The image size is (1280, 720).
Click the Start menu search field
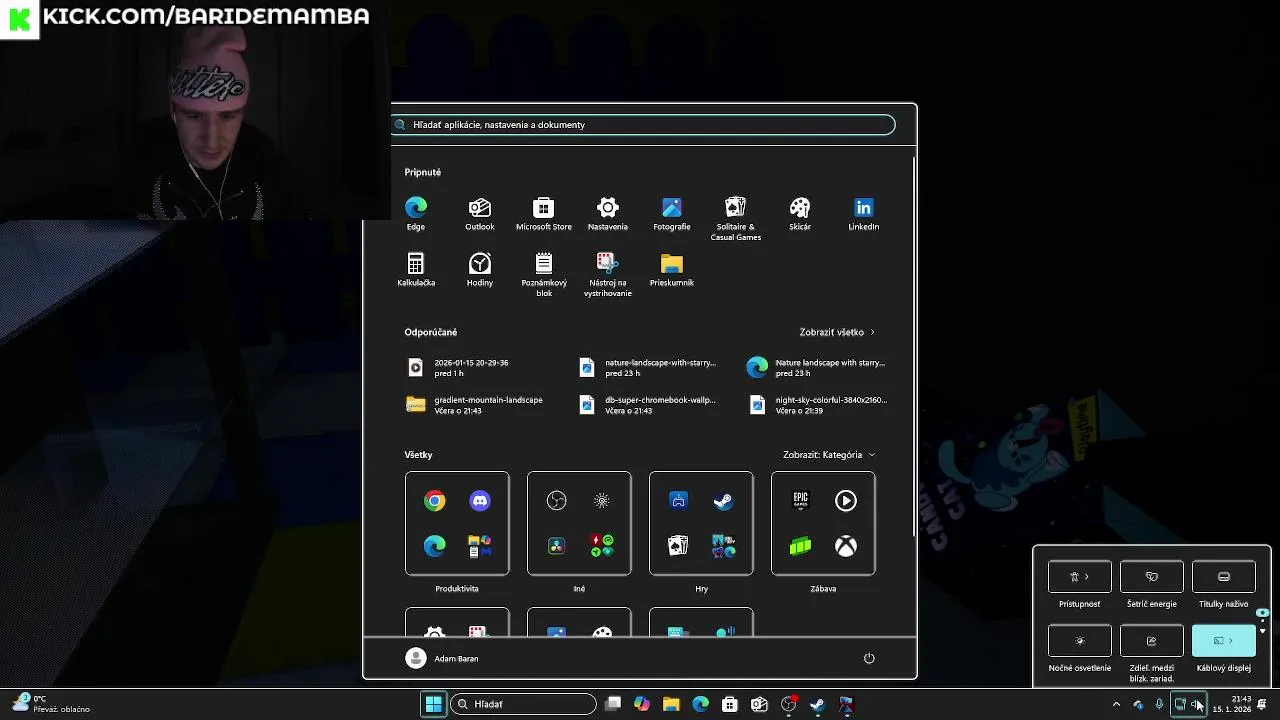(643, 125)
